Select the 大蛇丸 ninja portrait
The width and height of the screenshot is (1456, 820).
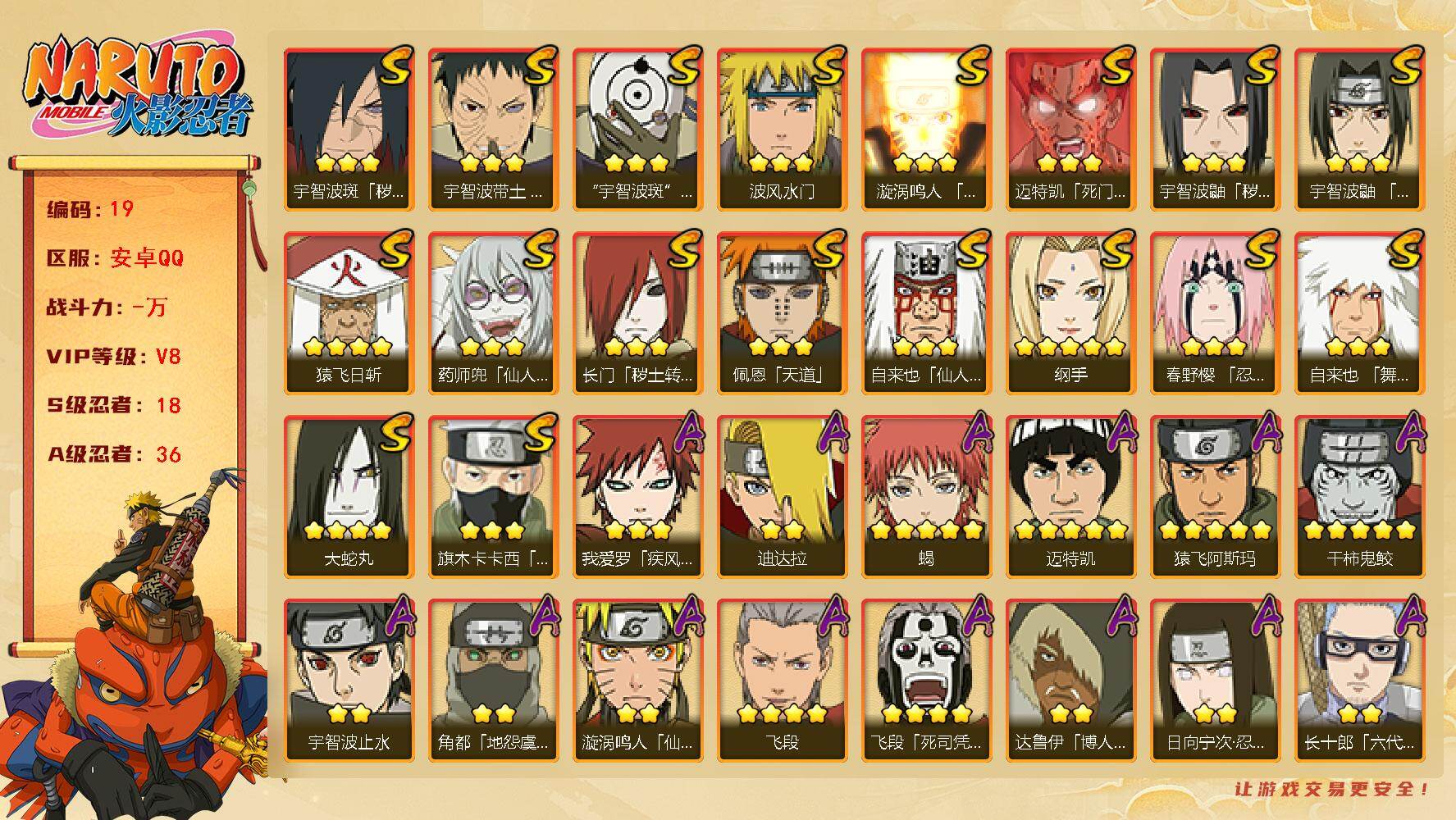coord(348,497)
